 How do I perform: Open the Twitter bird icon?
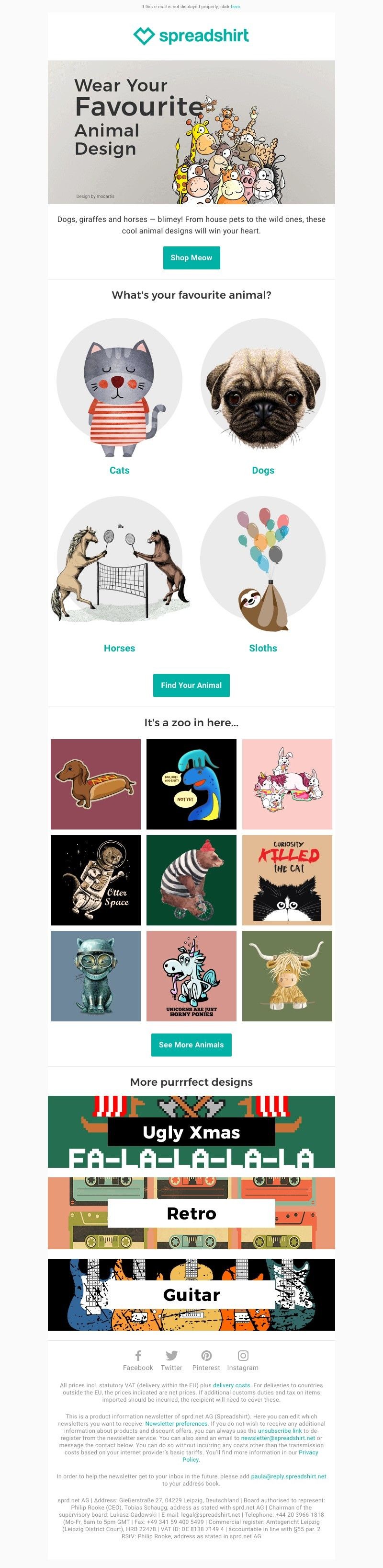click(x=171, y=1355)
